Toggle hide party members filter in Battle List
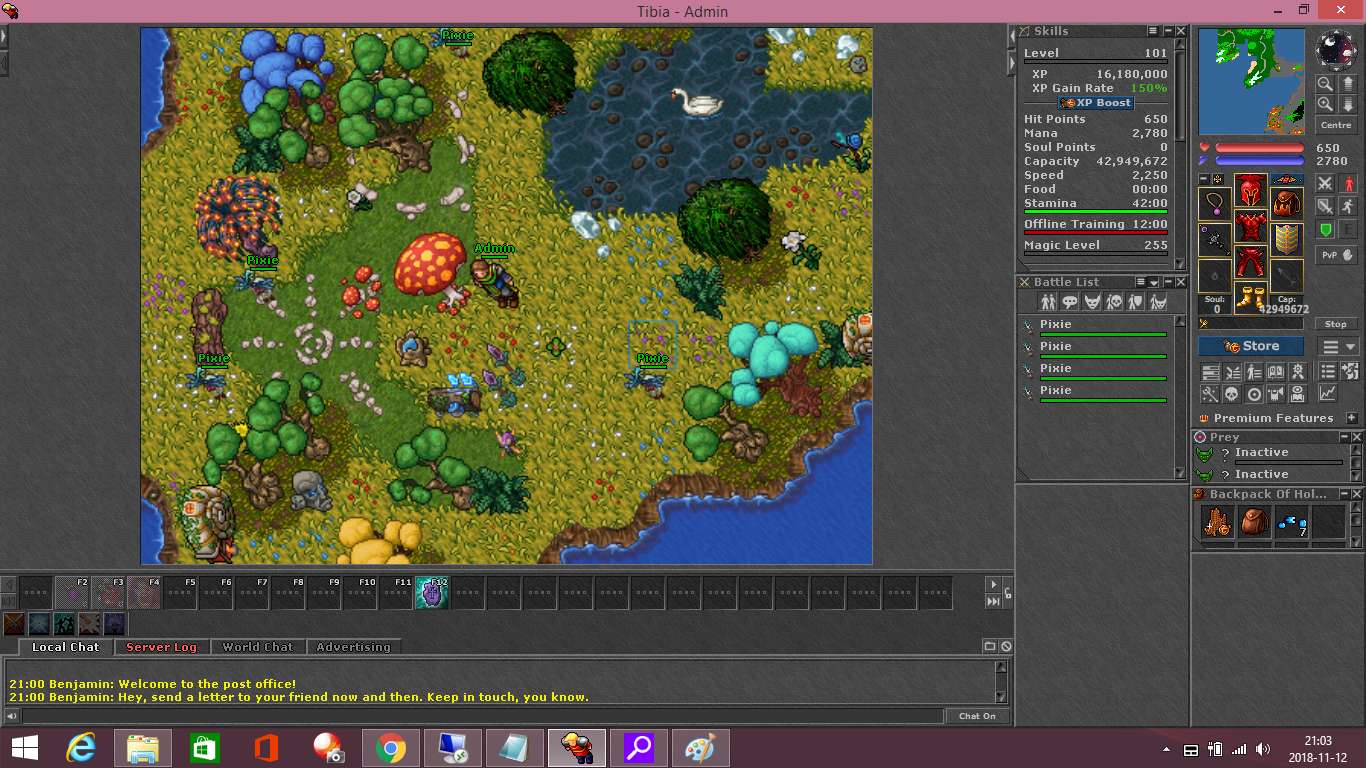 click(1136, 301)
